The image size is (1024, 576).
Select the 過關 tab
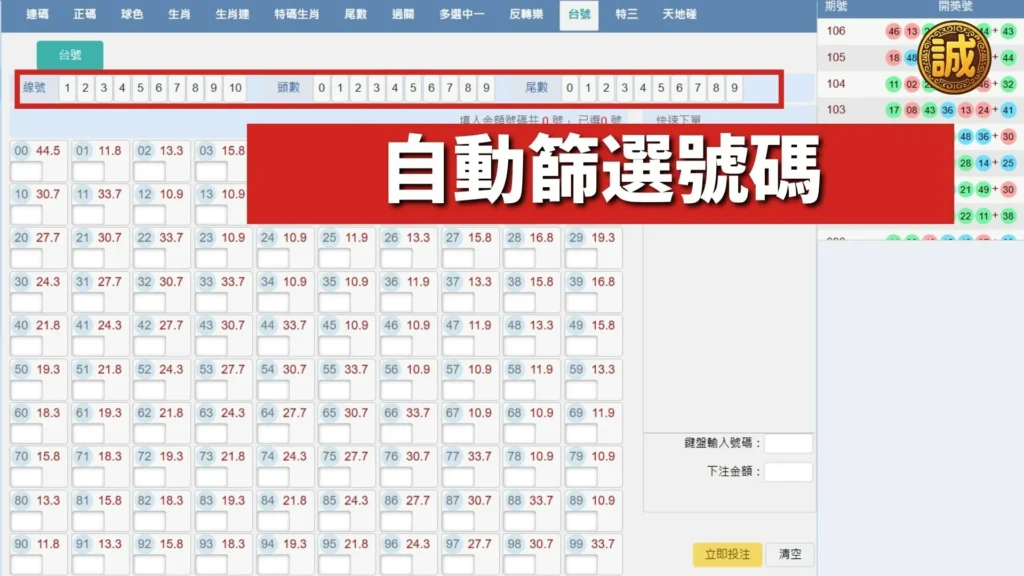point(403,14)
